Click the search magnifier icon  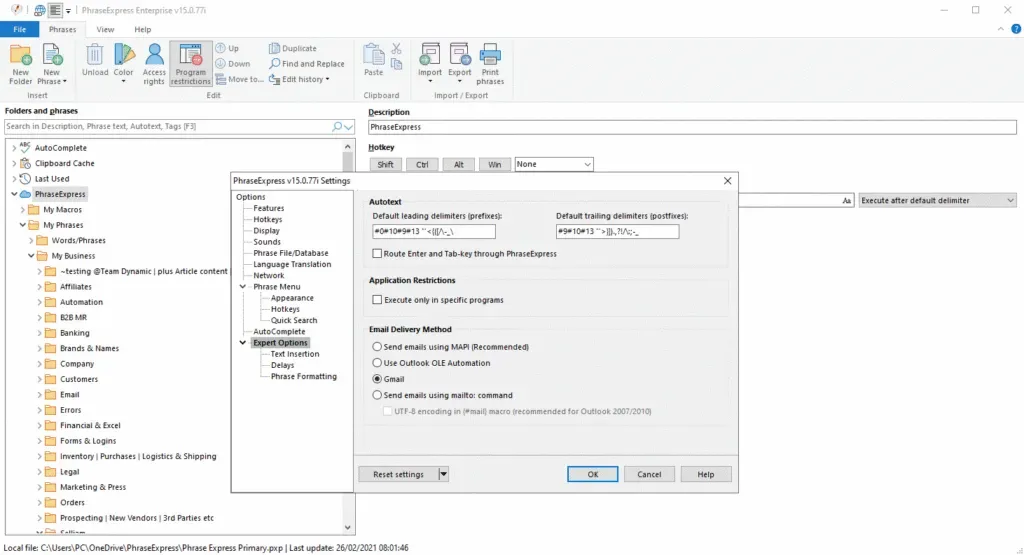tap(337, 126)
